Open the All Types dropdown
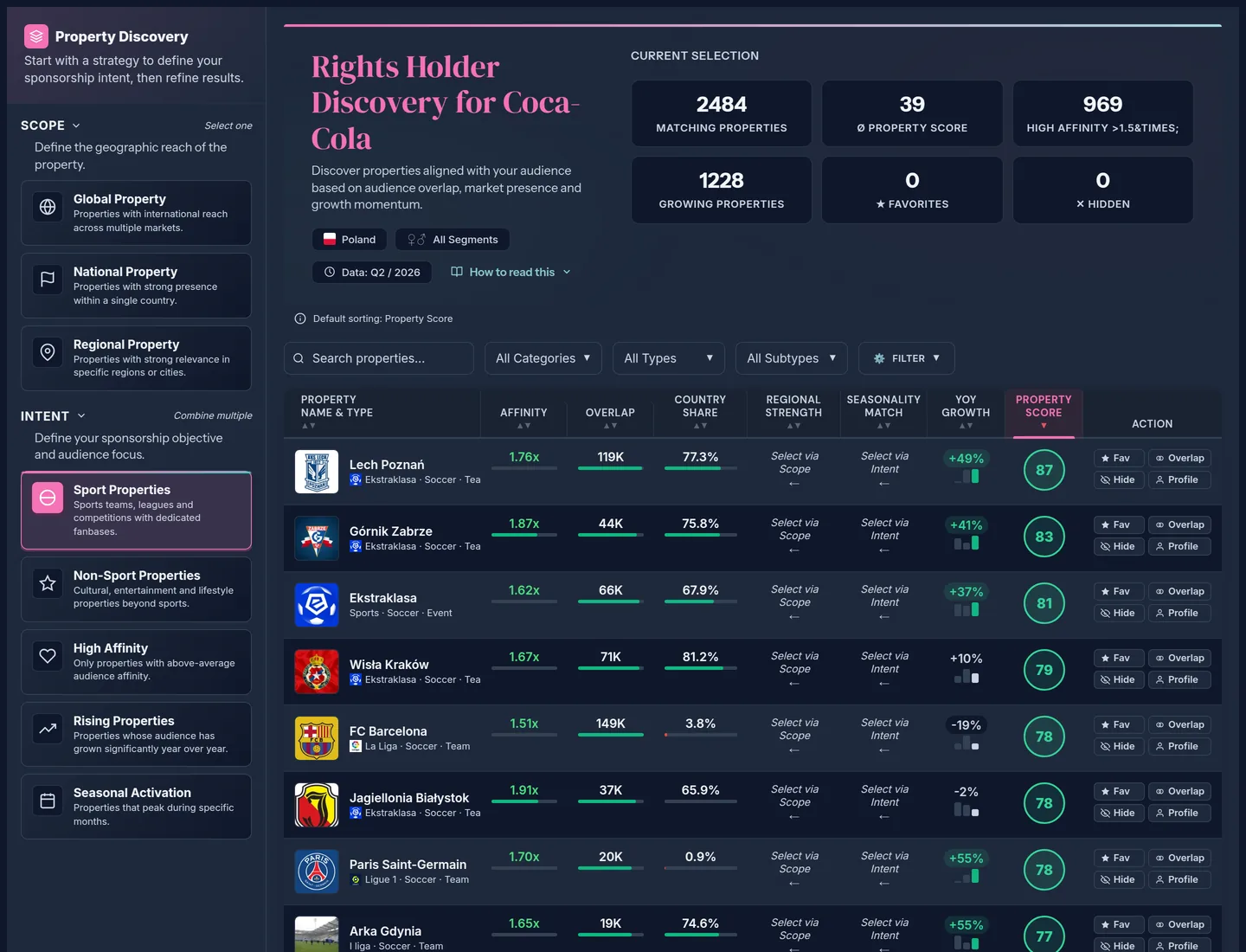Screen dimensions: 1246x952 (x=669, y=358)
